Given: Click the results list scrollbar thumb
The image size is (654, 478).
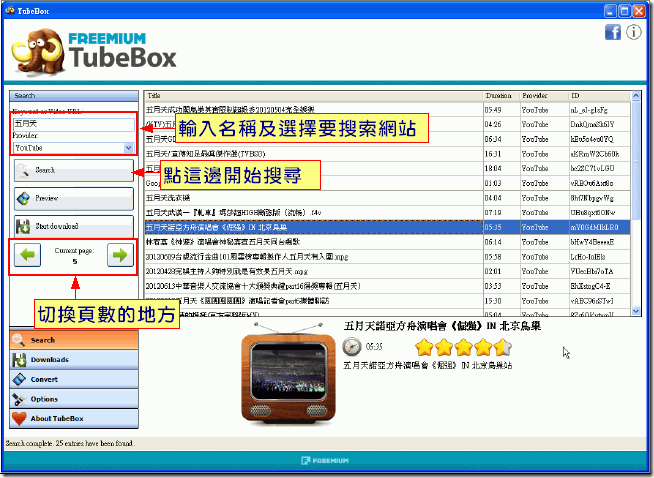Looking at the screenshot, I should click(636, 160).
